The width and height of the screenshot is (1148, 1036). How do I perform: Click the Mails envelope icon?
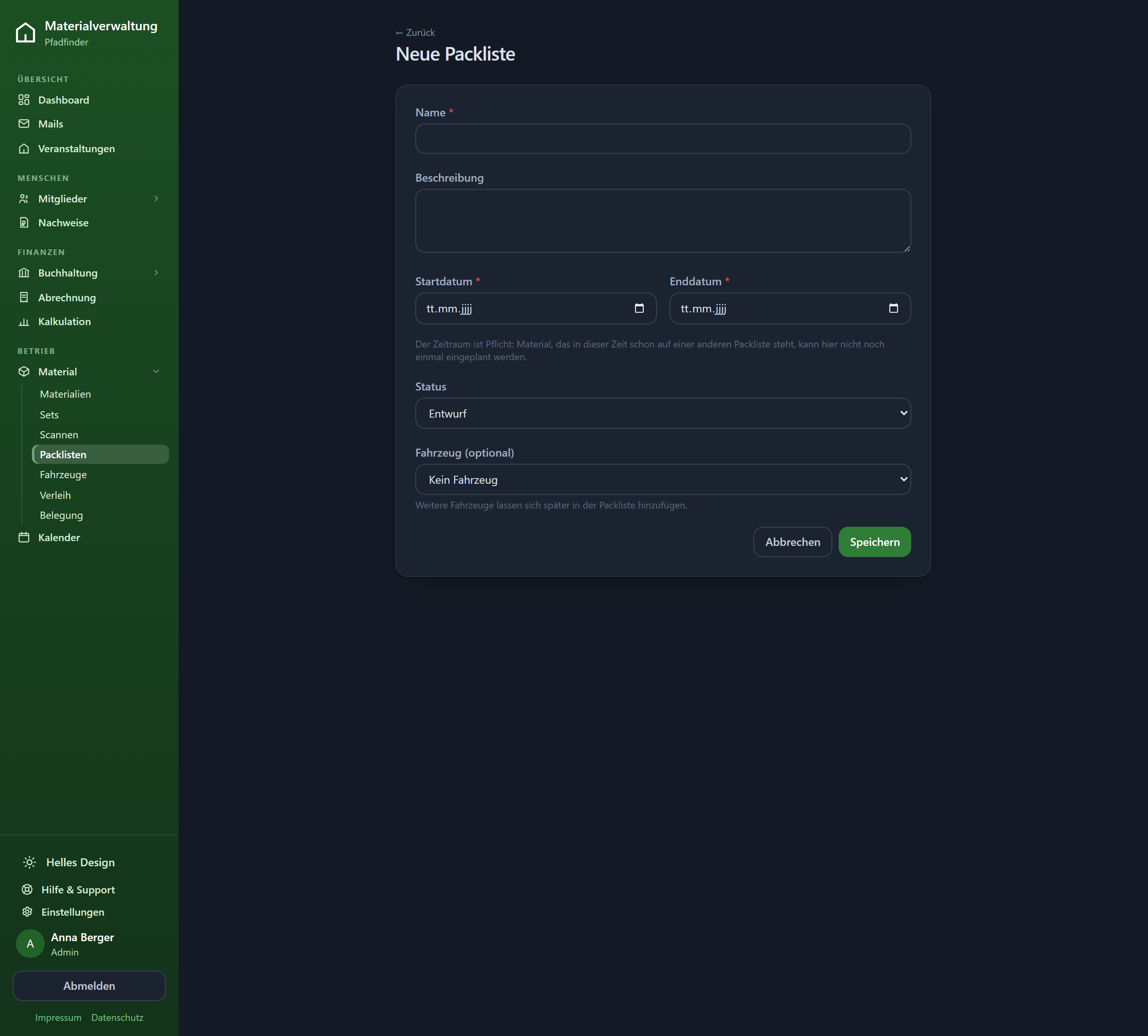pos(24,124)
